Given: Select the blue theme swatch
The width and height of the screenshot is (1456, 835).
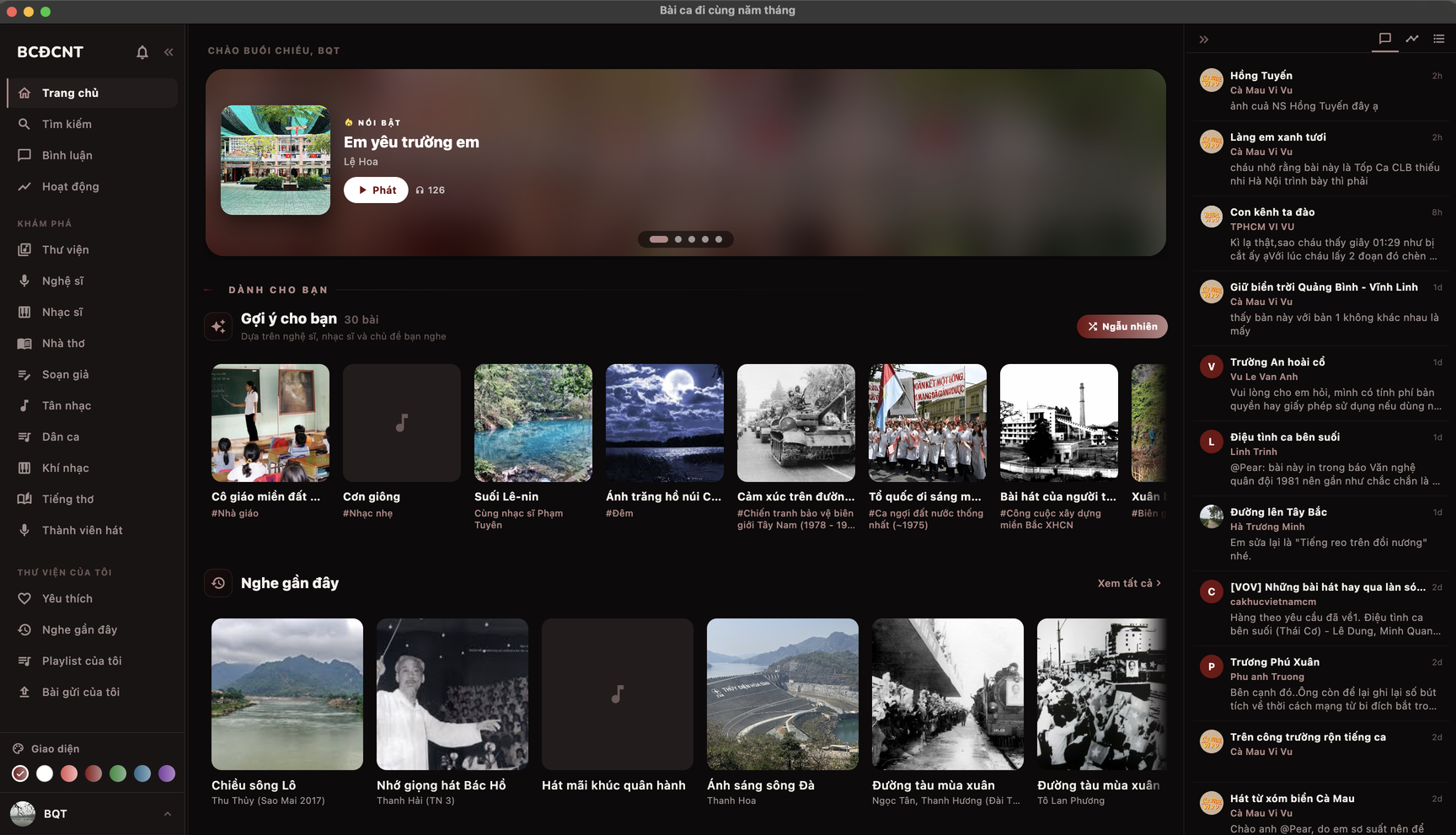Looking at the screenshot, I should click(142, 773).
